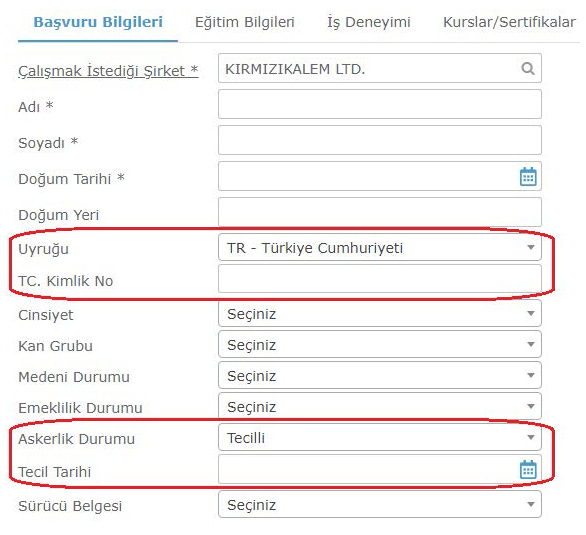This screenshot has width=586, height=535.
Task: Expand the Kan Grubu dropdown
Action: pyautogui.click(x=380, y=344)
